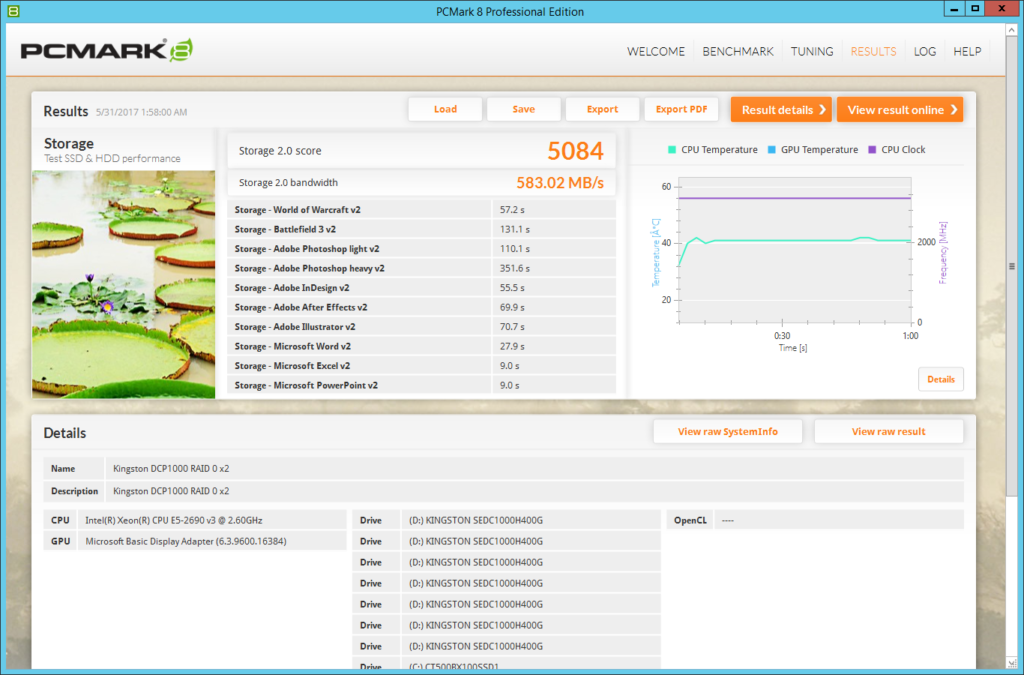Export results with Export PDF
Screen dimensions: 1024x675
click(681, 110)
